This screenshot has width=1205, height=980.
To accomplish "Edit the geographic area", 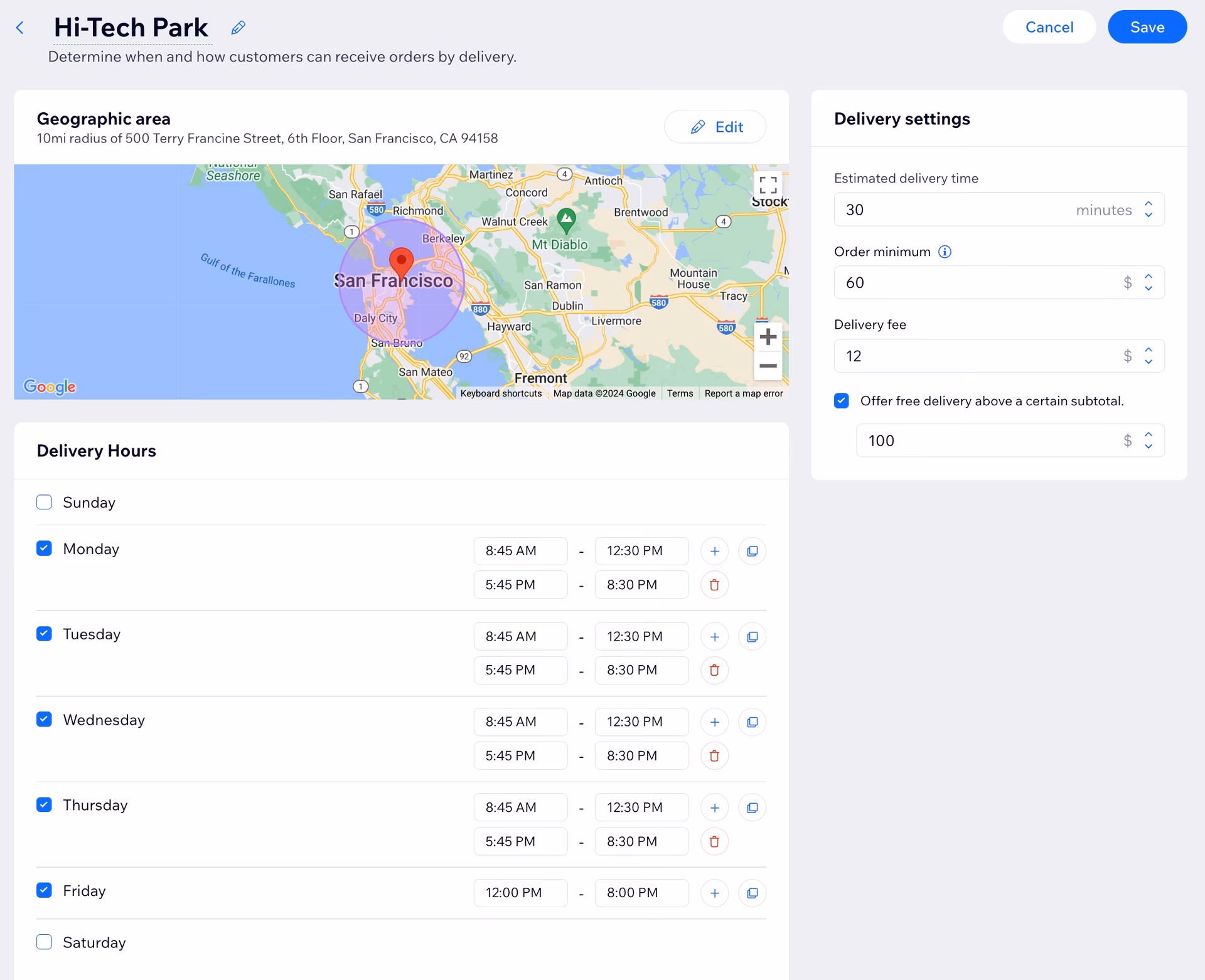I will coord(715,127).
